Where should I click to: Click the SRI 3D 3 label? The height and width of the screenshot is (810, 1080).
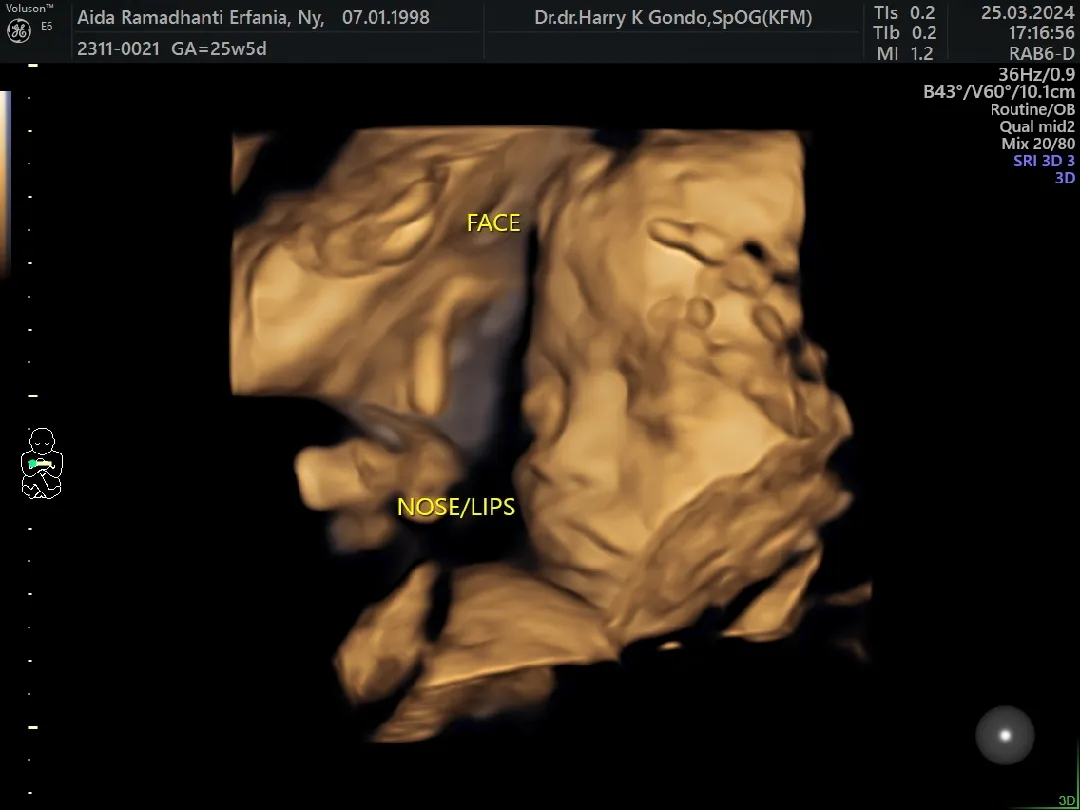(1043, 161)
